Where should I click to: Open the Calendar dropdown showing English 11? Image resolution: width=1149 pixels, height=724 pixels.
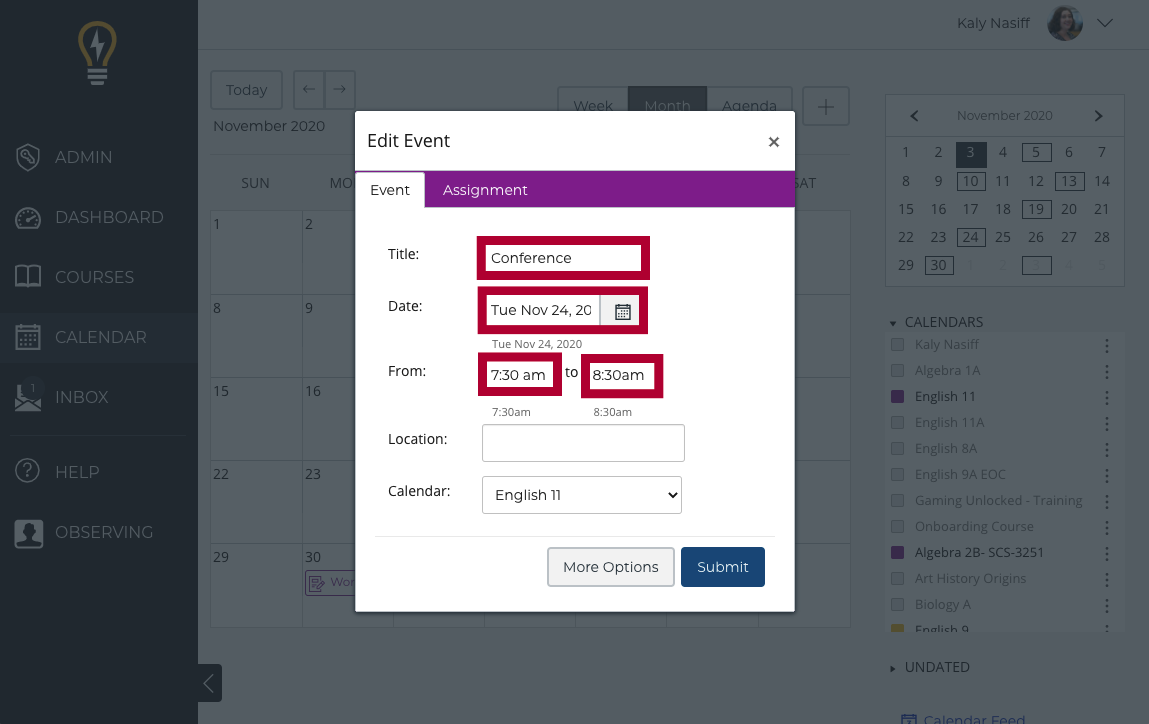pos(582,495)
